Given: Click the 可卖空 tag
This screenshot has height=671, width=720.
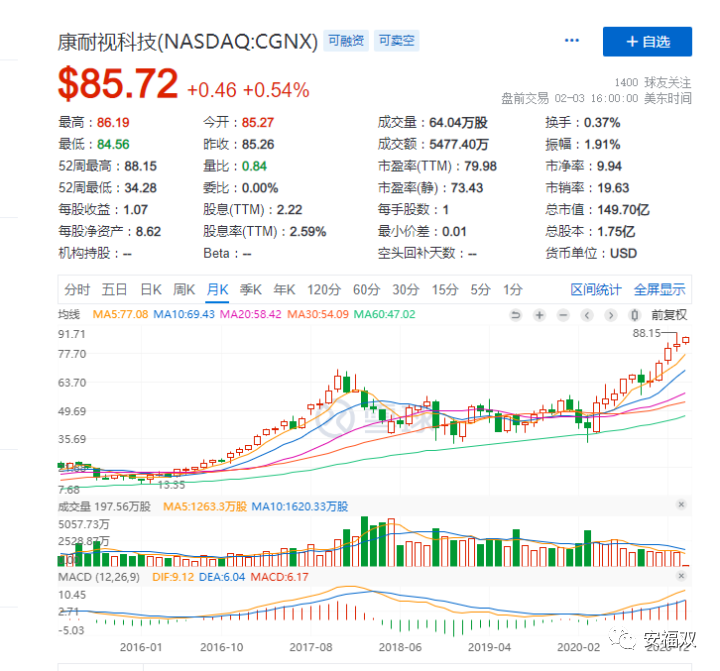Looking at the screenshot, I should pos(396,41).
